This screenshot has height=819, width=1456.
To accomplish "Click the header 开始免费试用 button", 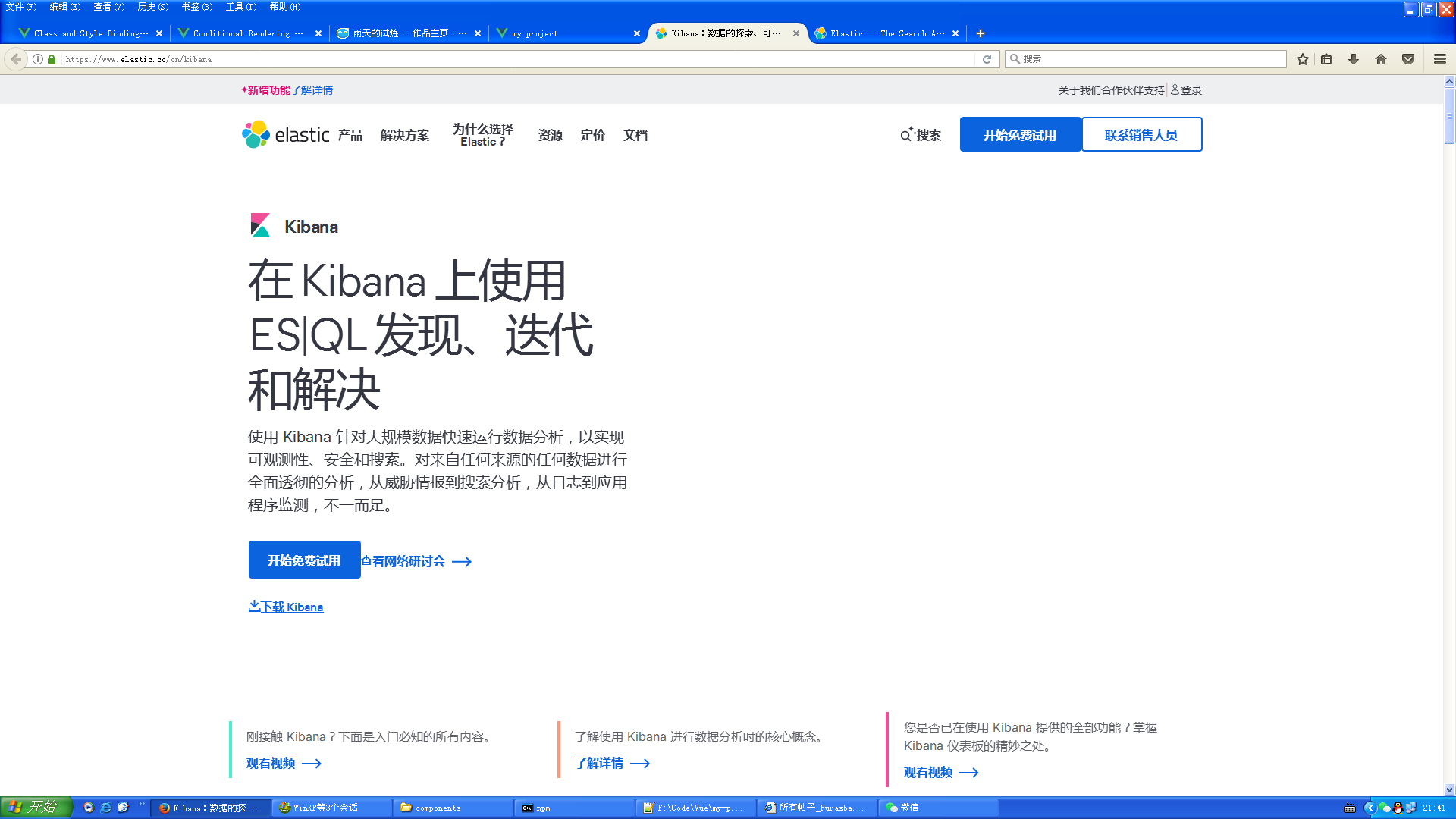I will 1020,135.
